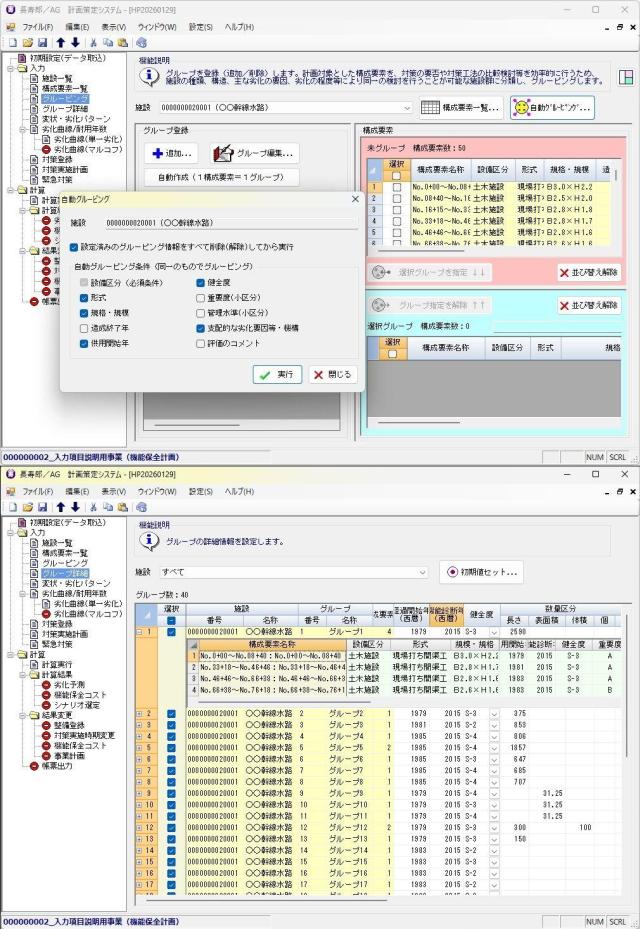Click the Paste icon in lower window toolbar
The height and width of the screenshot is (929, 640).
(x=123, y=507)
